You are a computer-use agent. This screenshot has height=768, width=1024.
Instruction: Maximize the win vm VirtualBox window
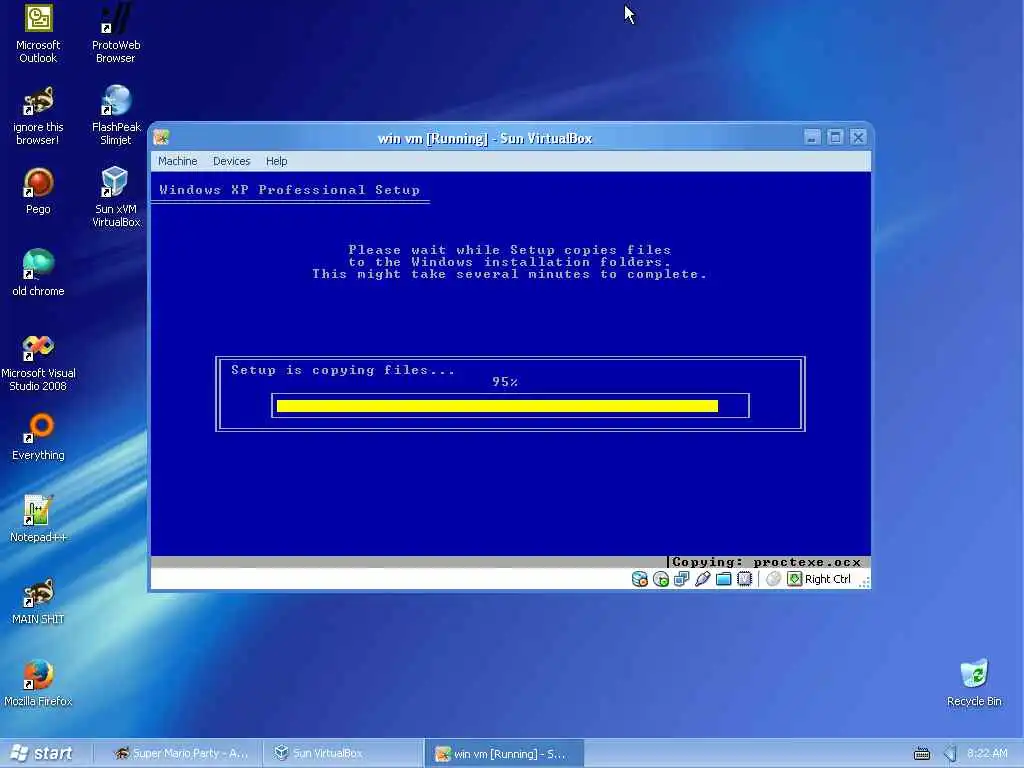click(x=835, y=137)
